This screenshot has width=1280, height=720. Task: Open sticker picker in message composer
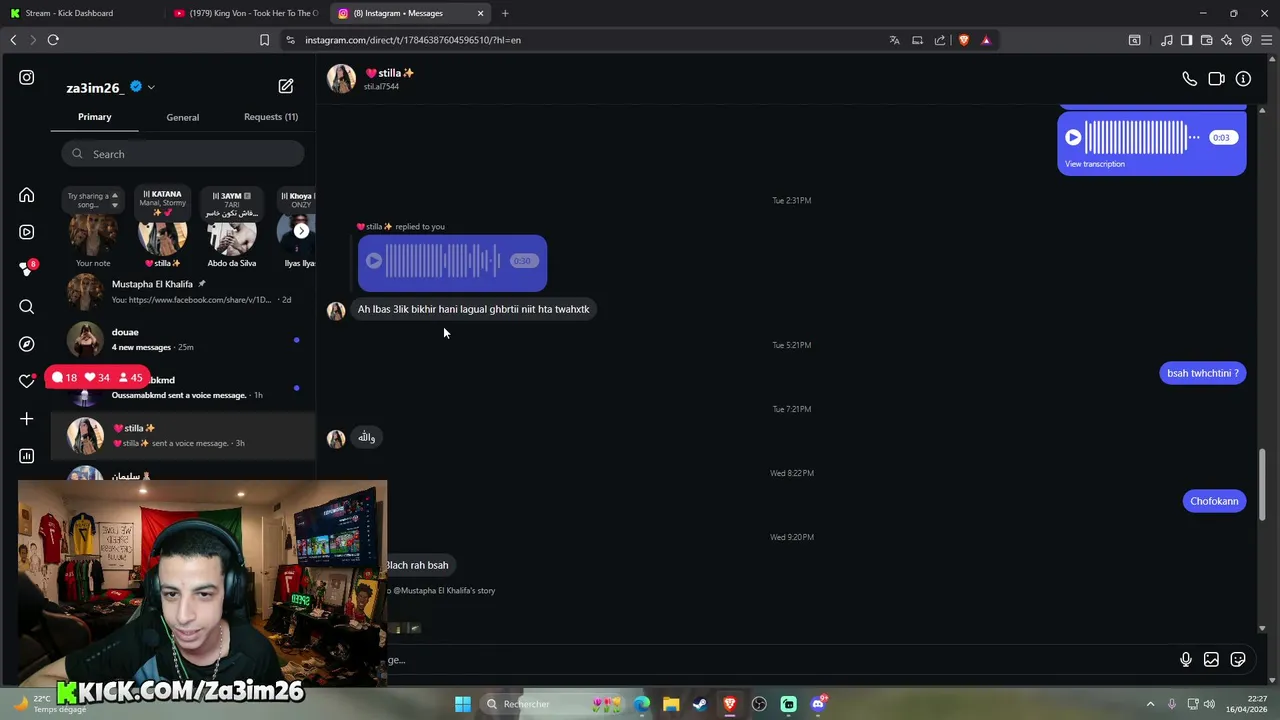pos(1238,660)
